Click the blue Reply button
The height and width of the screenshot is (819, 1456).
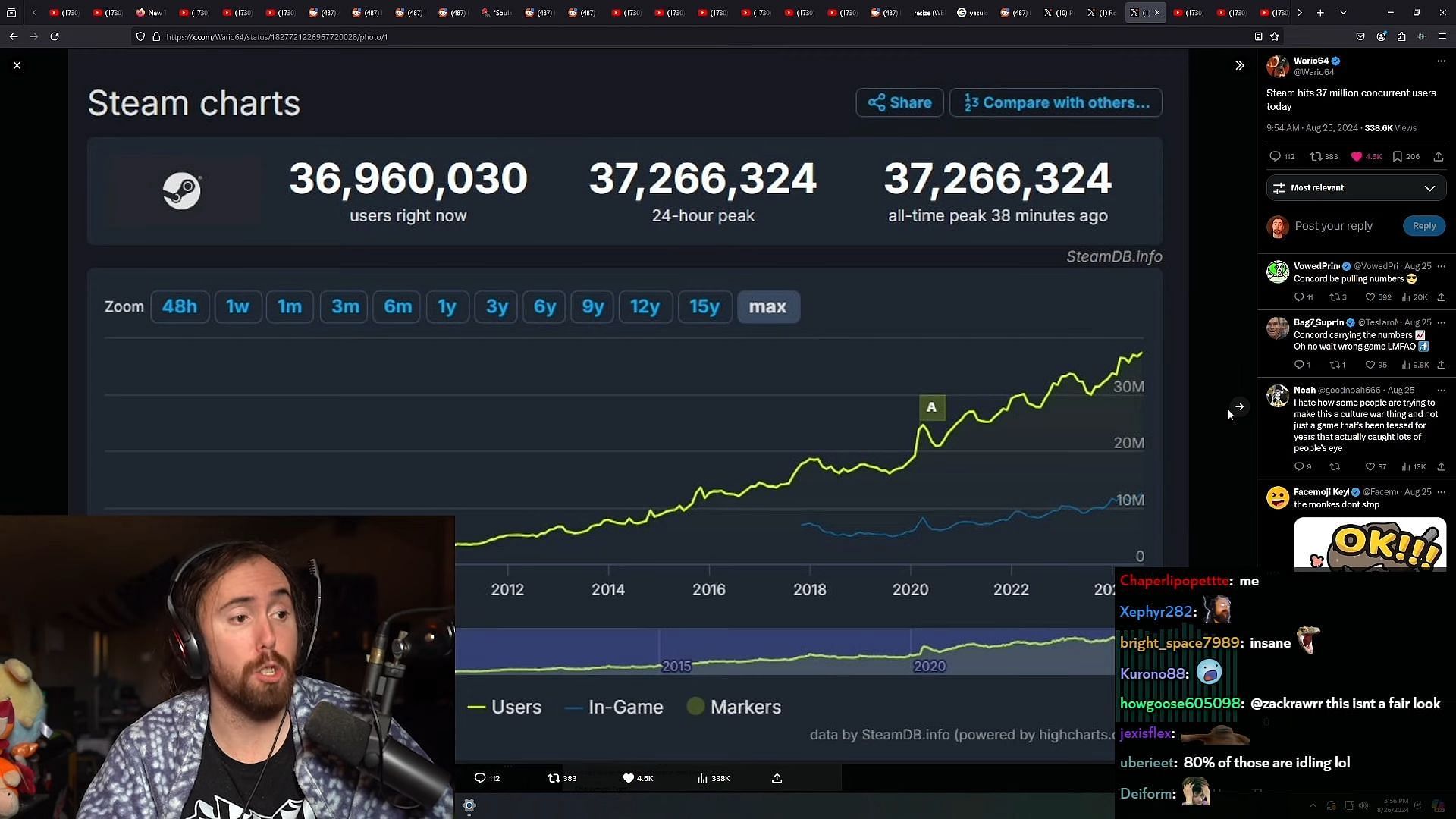click(x=1423, y=226)
